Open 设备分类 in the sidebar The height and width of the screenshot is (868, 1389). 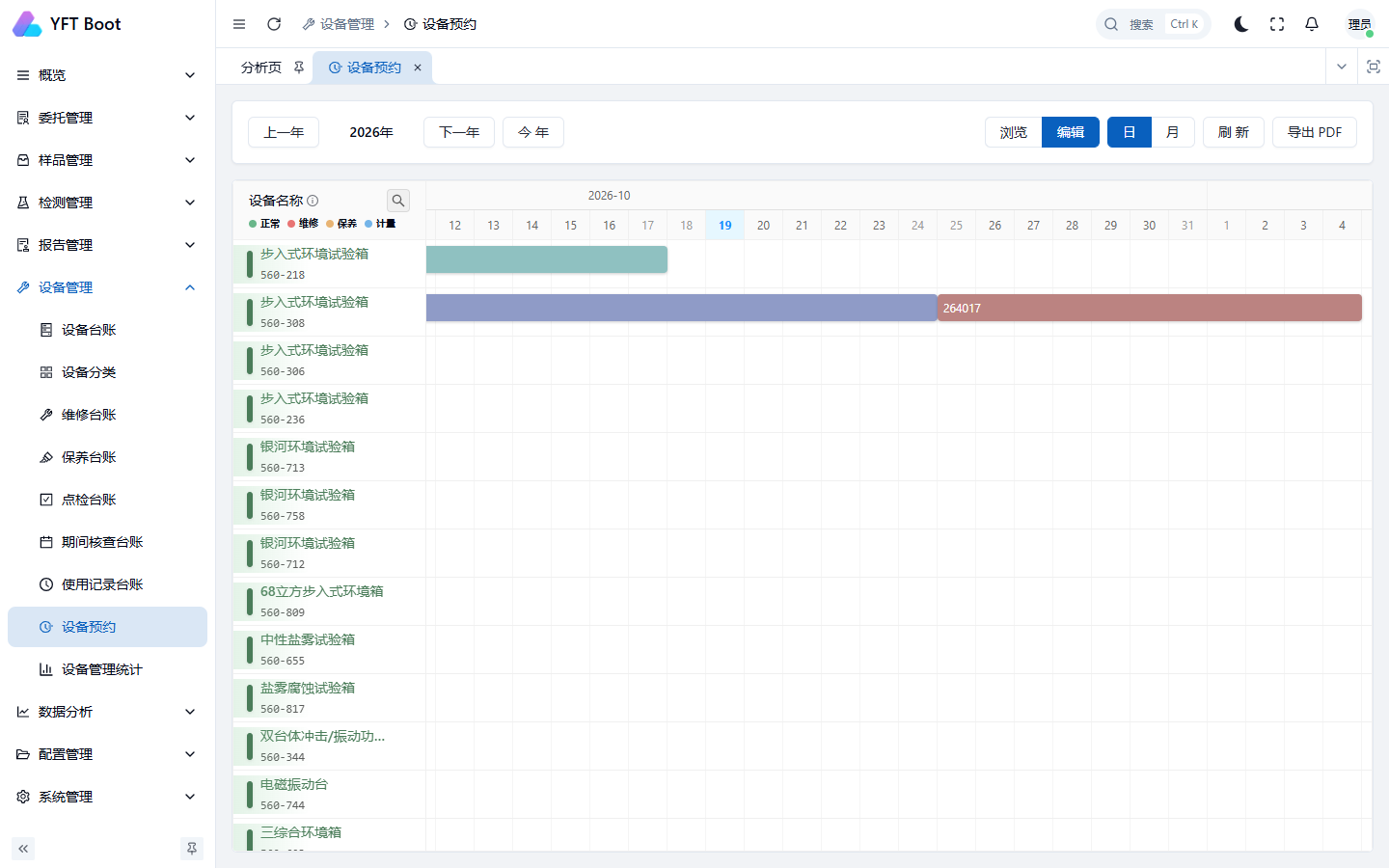[107, 372]
